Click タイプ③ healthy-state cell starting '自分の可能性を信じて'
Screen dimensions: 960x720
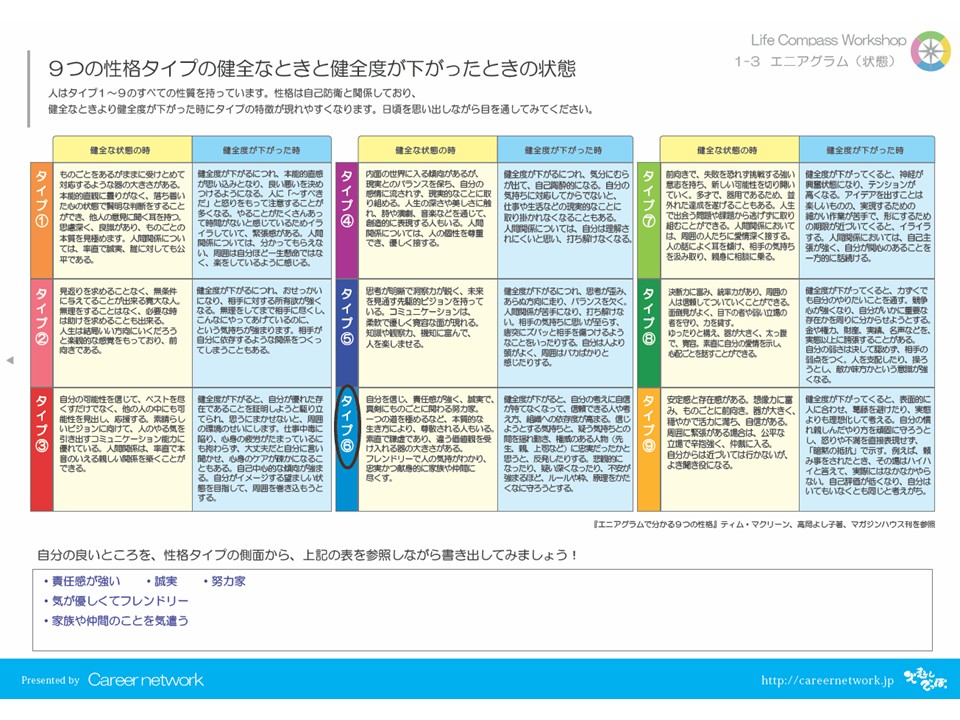coord(122,449)
